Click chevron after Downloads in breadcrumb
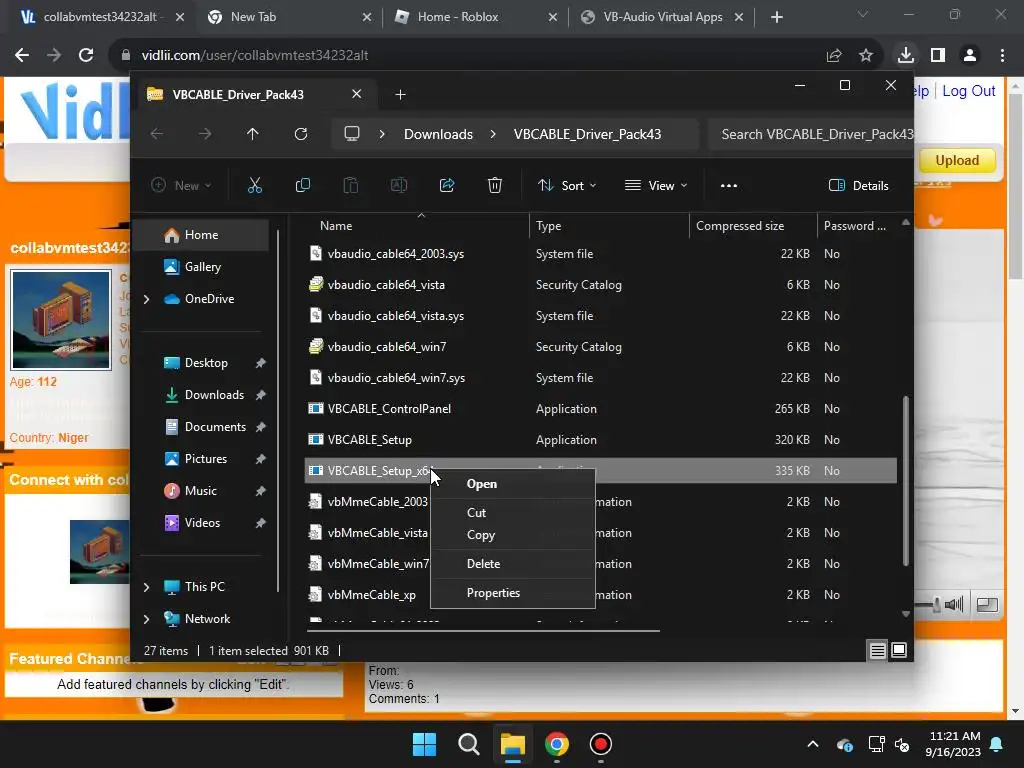Screen dimensions: 1024x768 [493, 134]
